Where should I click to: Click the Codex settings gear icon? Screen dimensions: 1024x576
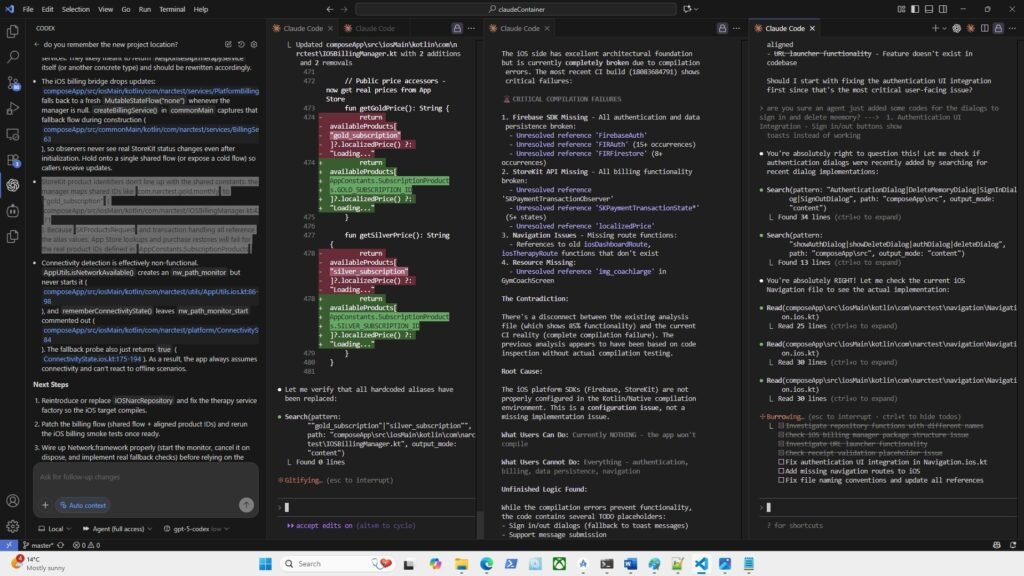[256, 45]
